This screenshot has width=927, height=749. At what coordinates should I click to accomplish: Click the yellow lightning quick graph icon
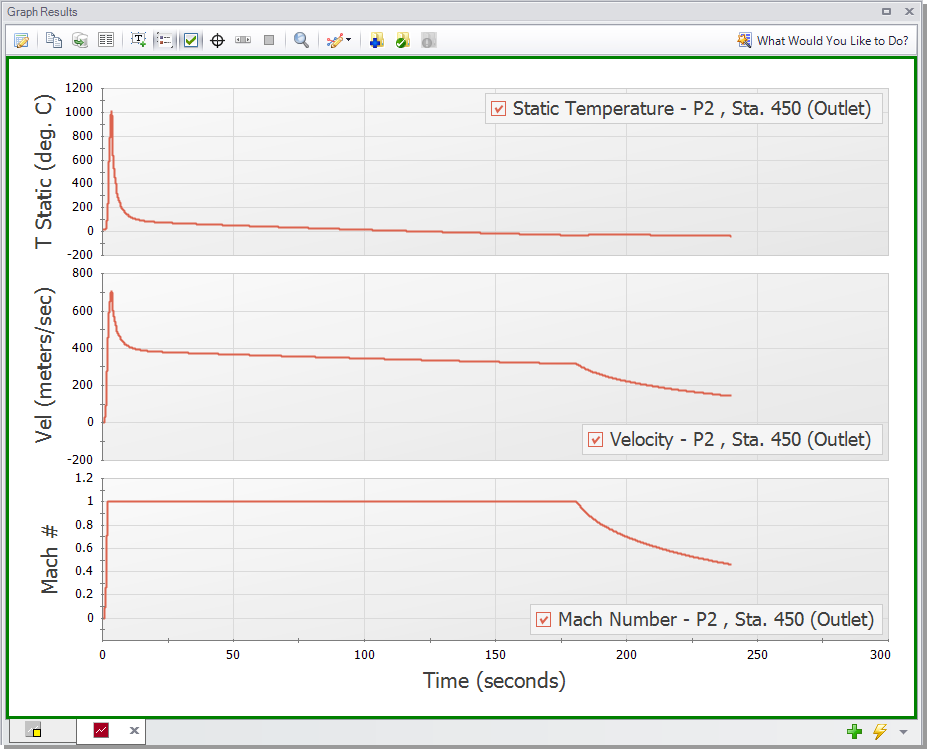click(879, 732)
